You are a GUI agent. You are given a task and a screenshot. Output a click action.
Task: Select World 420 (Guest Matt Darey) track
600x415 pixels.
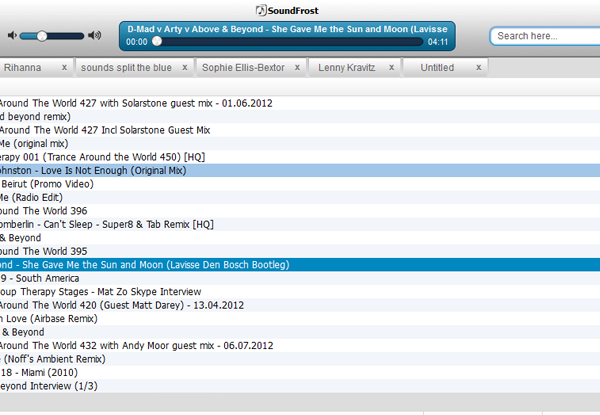pos(300,305)
